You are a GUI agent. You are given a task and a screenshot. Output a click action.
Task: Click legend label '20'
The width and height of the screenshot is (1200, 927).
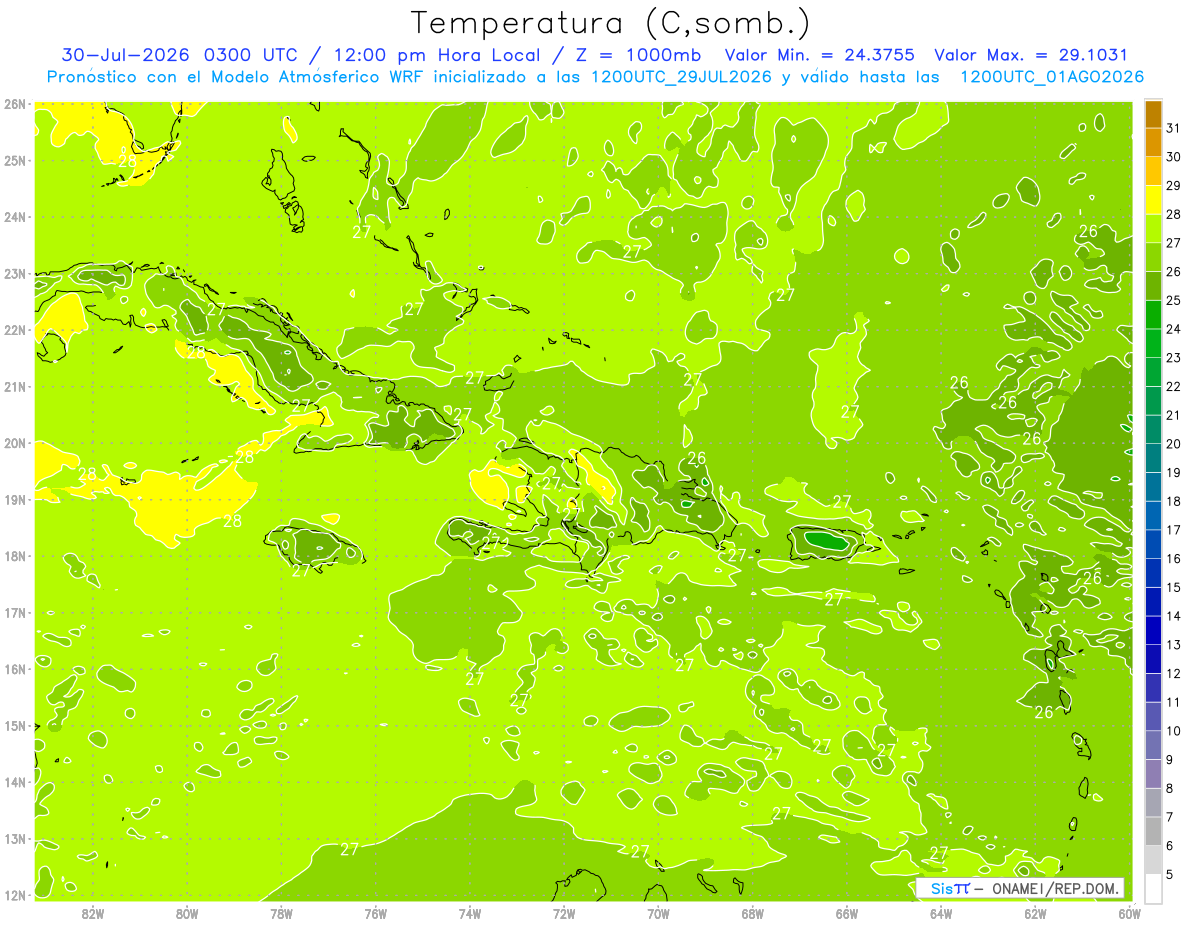pos(1173,444)
